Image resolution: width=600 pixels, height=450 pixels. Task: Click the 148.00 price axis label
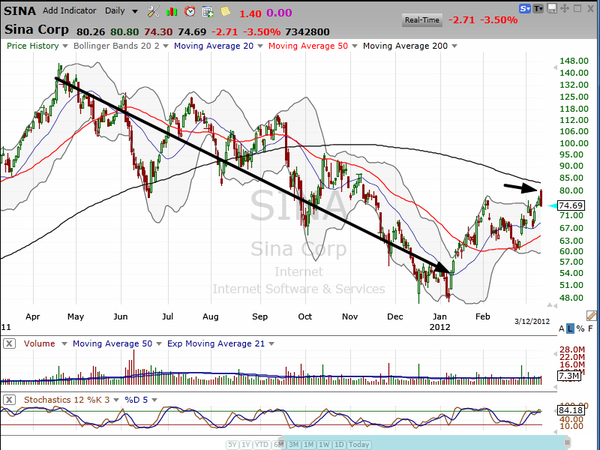click(574, 61)
